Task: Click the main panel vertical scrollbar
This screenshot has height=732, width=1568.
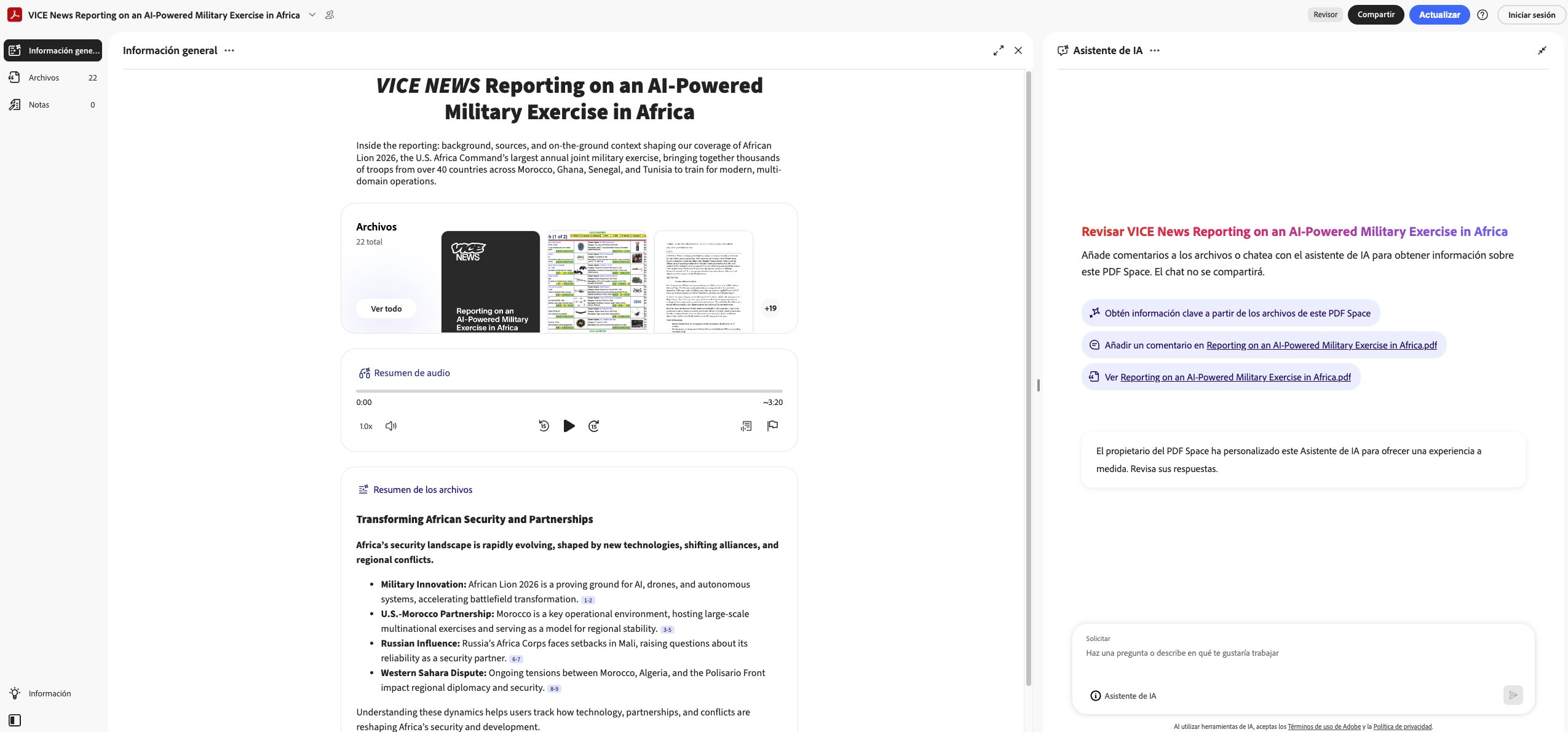Action: point(1028,378)
